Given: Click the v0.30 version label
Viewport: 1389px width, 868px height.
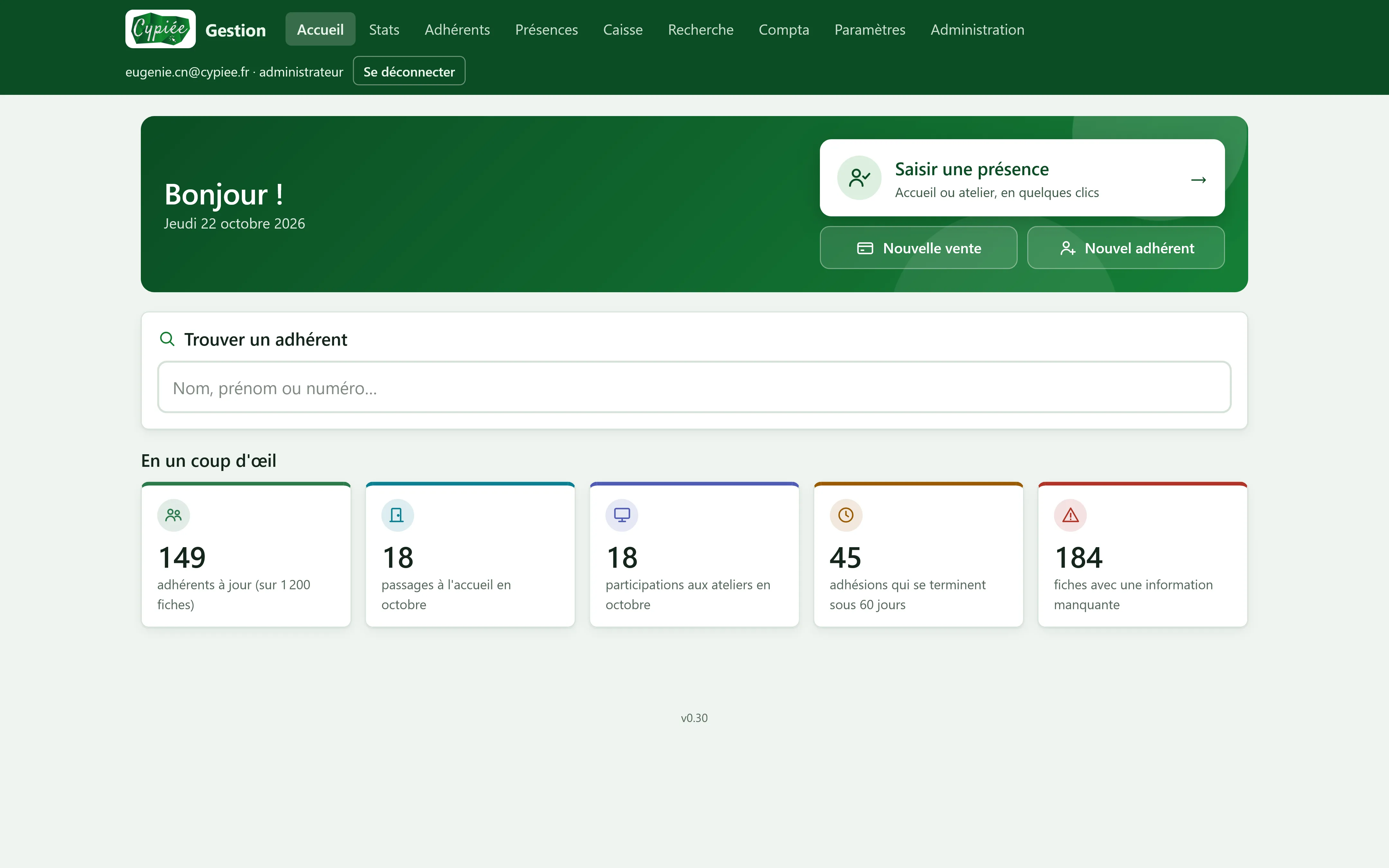Looking at the screenshot, I should (x=694, y=718).
